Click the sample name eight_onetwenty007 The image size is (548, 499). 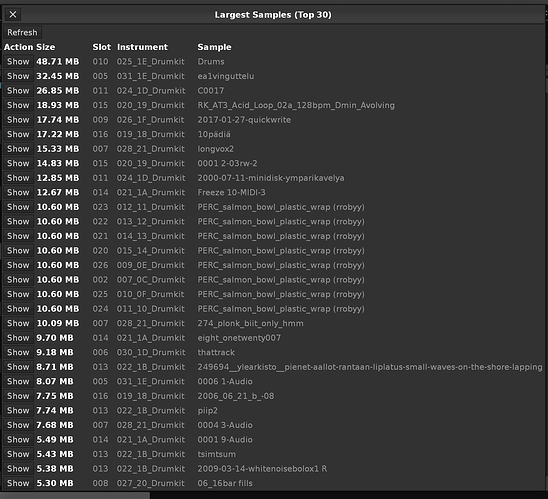pos(239,338)
